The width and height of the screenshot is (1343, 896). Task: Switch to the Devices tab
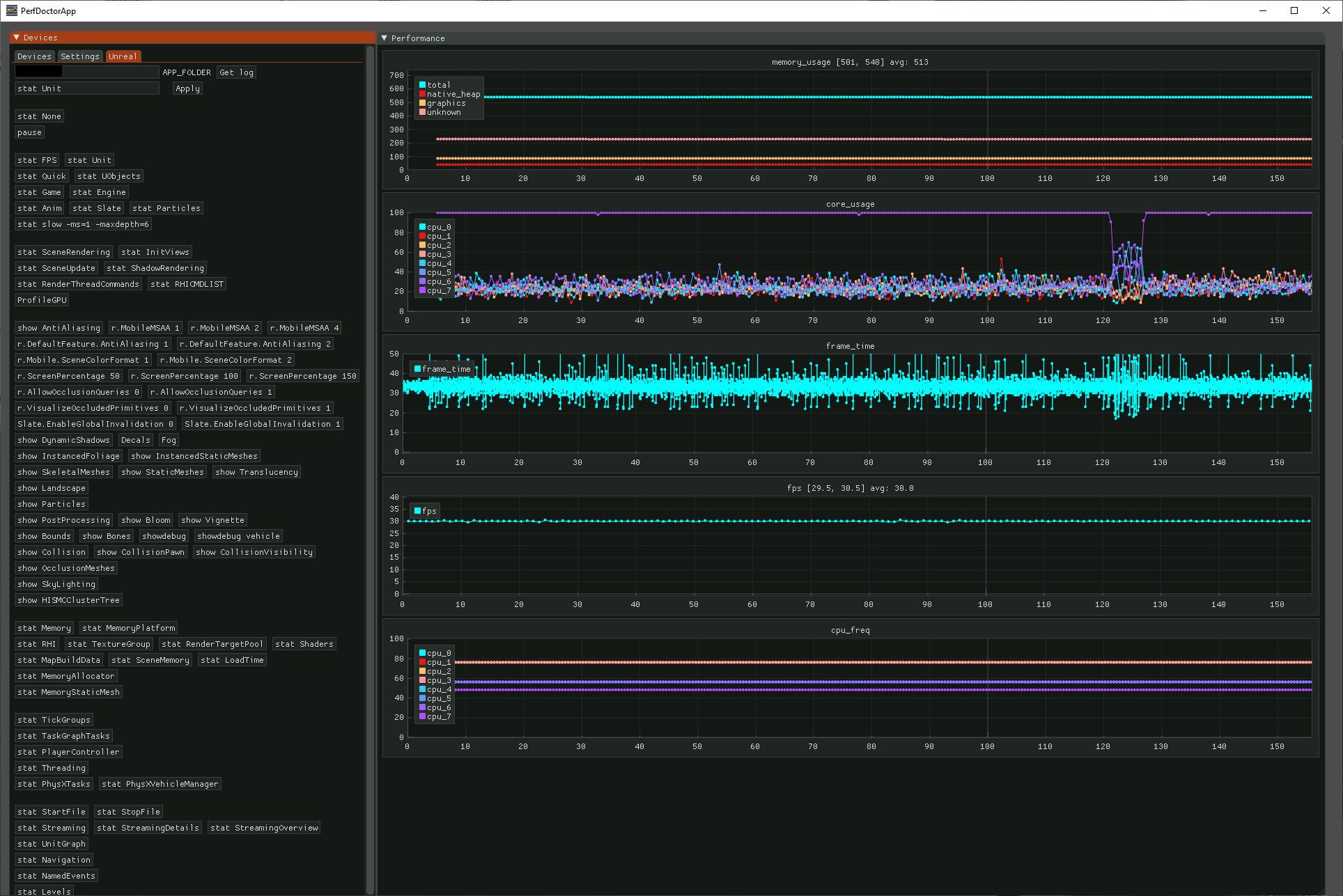[34, 56]
